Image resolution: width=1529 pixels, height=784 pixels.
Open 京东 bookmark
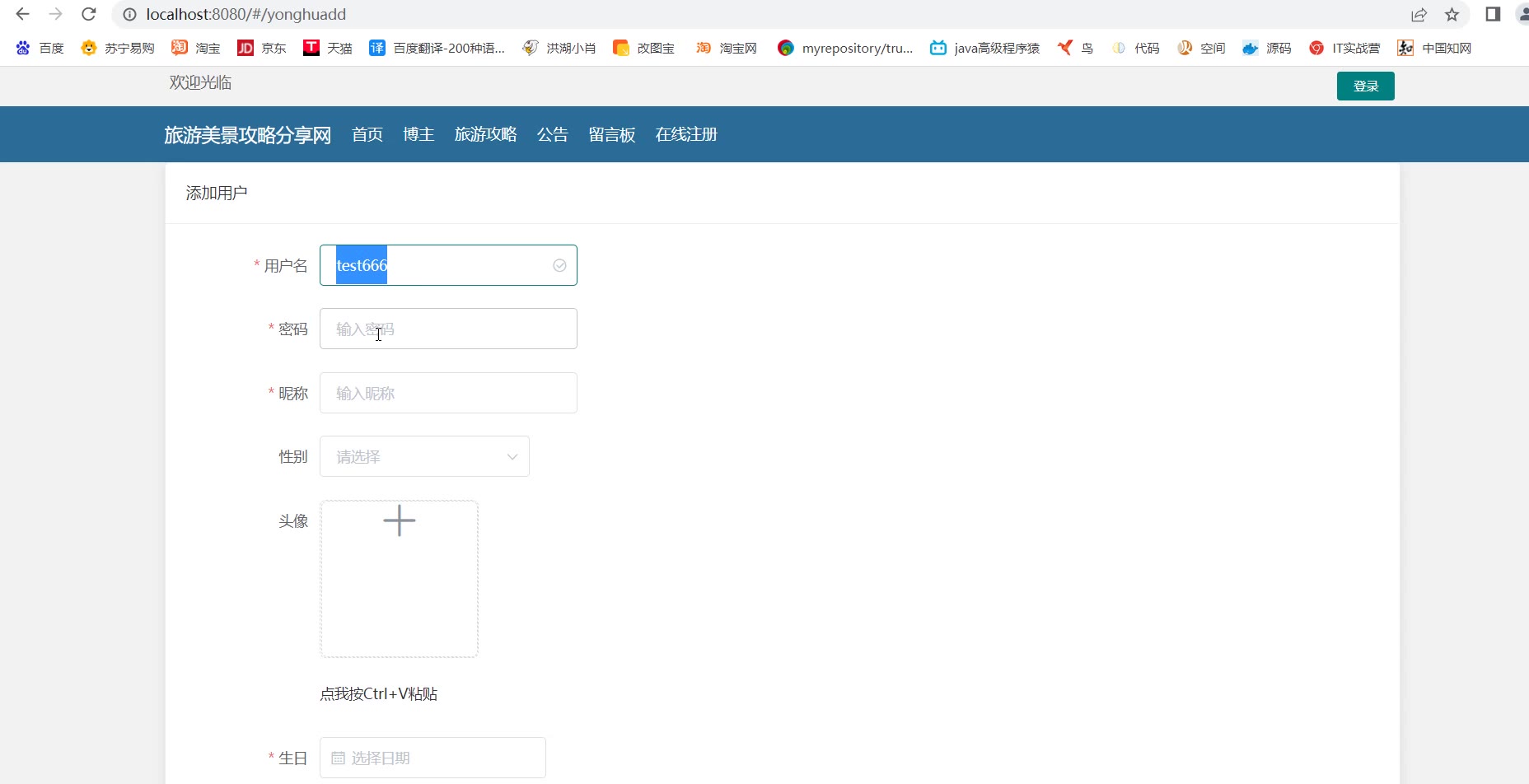point(262,48)
